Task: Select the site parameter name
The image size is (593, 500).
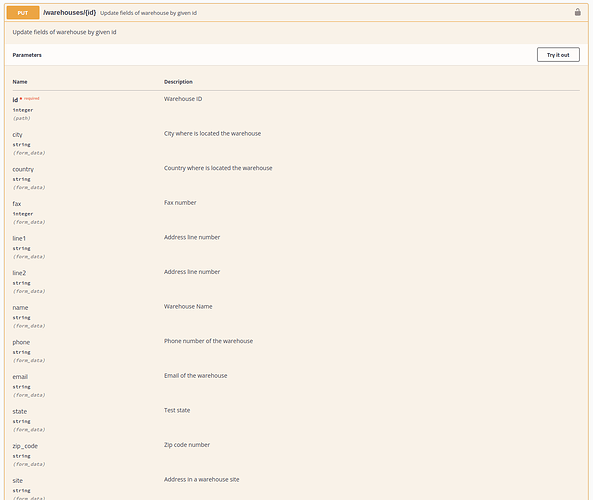Action: (x=18, y=480)
